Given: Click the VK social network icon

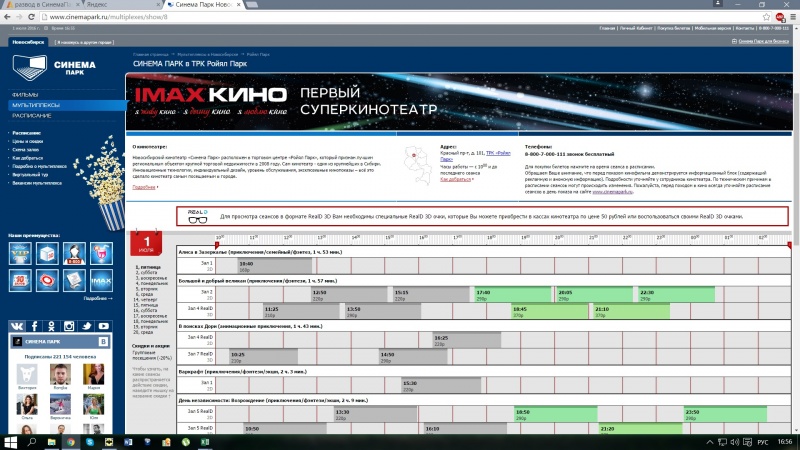Looking at the screenshot, I should 17,326.
